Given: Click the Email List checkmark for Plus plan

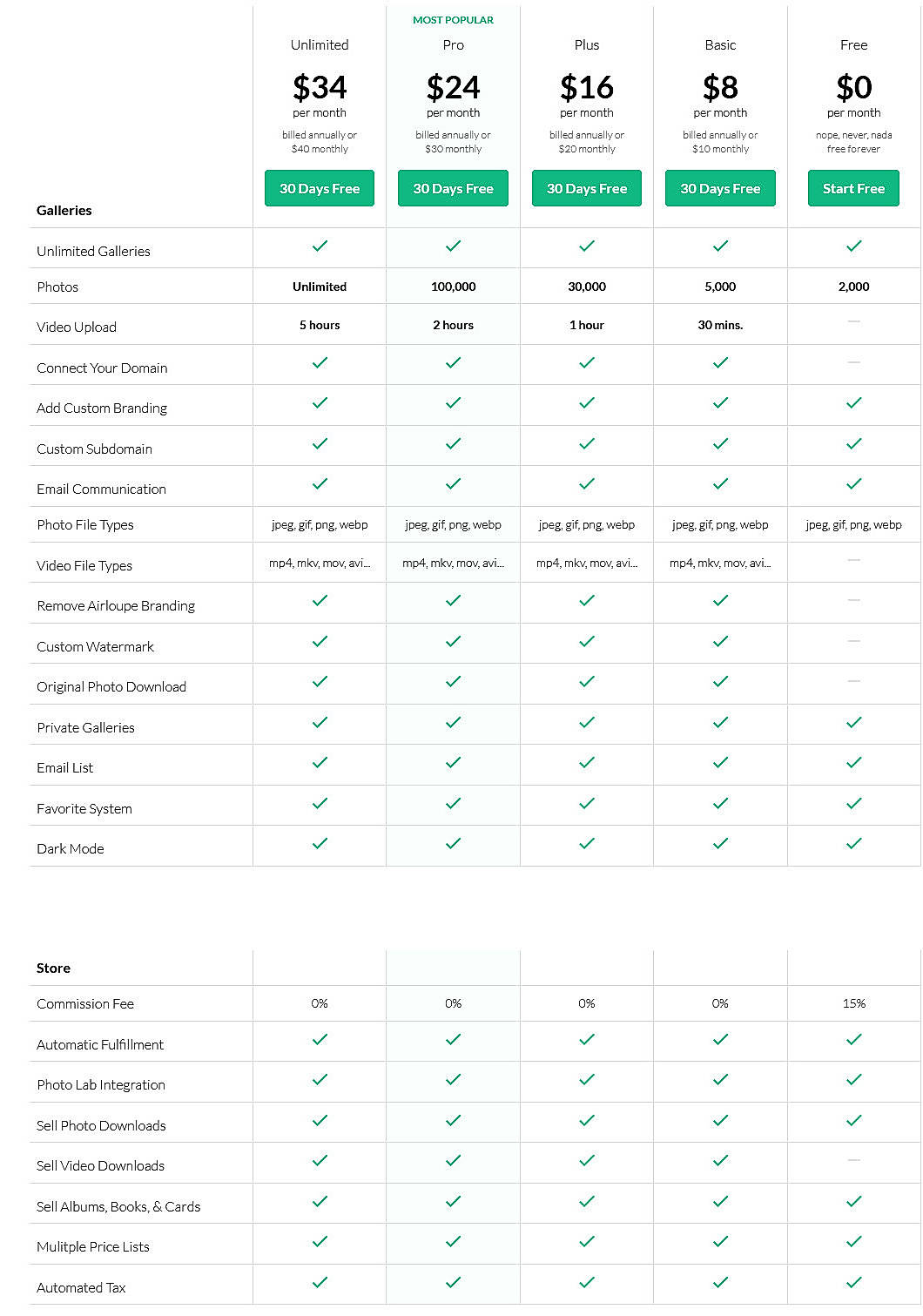Looking at the screenshot, I should point(586,762).
